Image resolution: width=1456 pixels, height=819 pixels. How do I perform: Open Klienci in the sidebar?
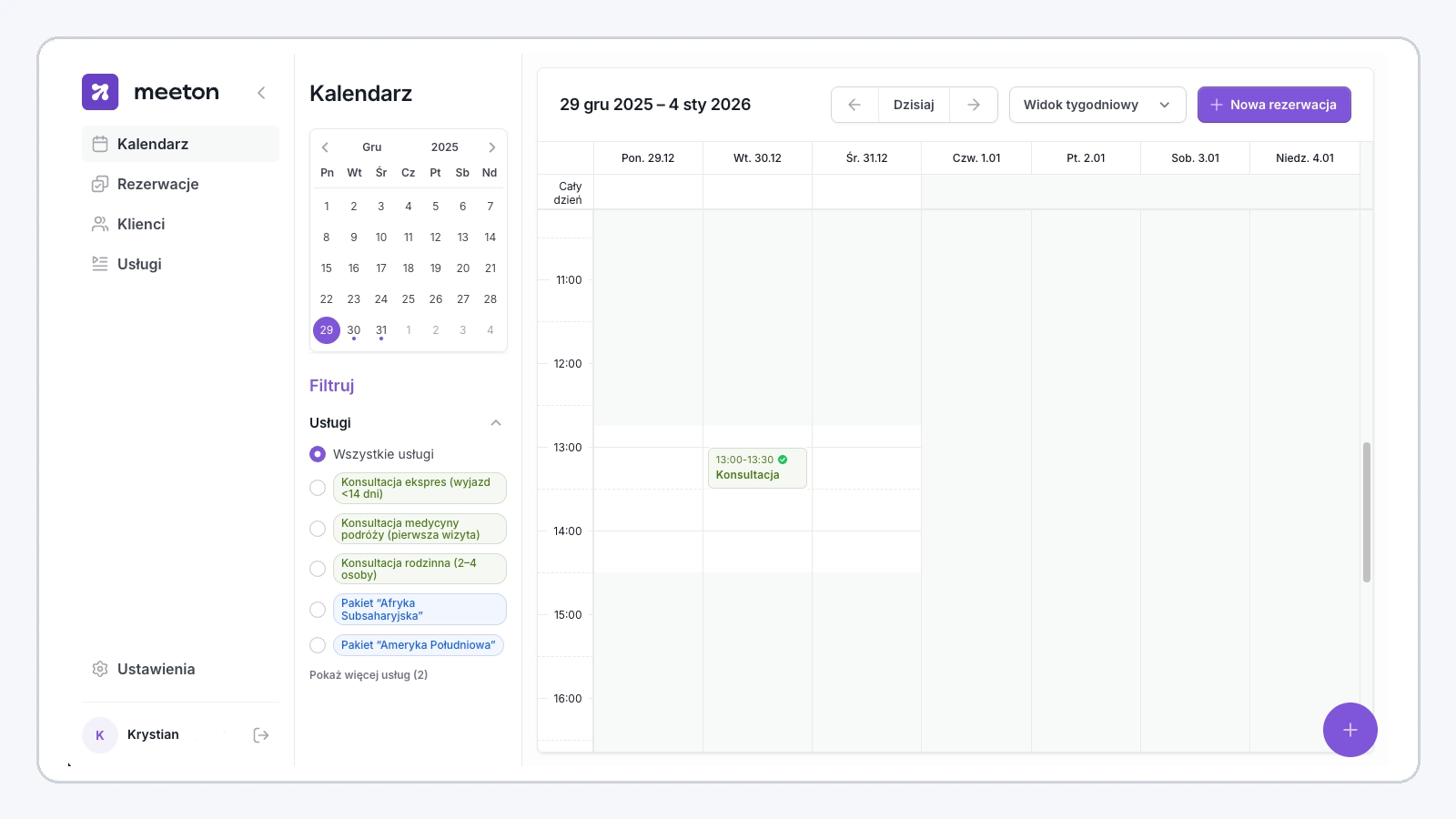(141, 224)
